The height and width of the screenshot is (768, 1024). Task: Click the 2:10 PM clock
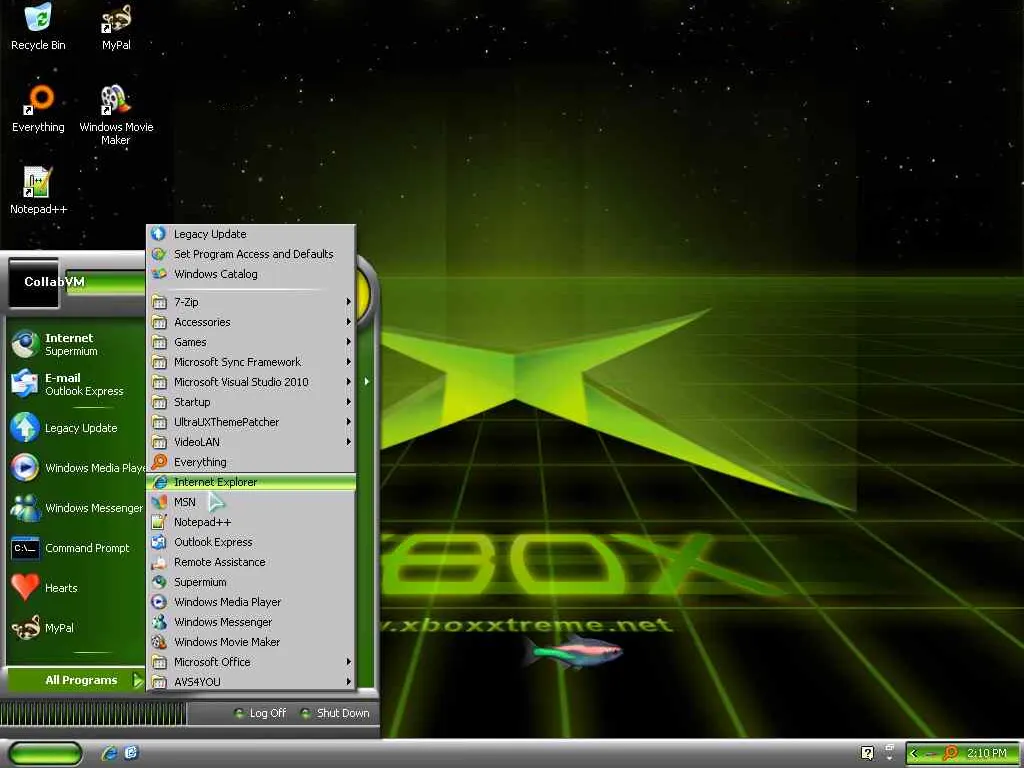(x=987, y=753)
